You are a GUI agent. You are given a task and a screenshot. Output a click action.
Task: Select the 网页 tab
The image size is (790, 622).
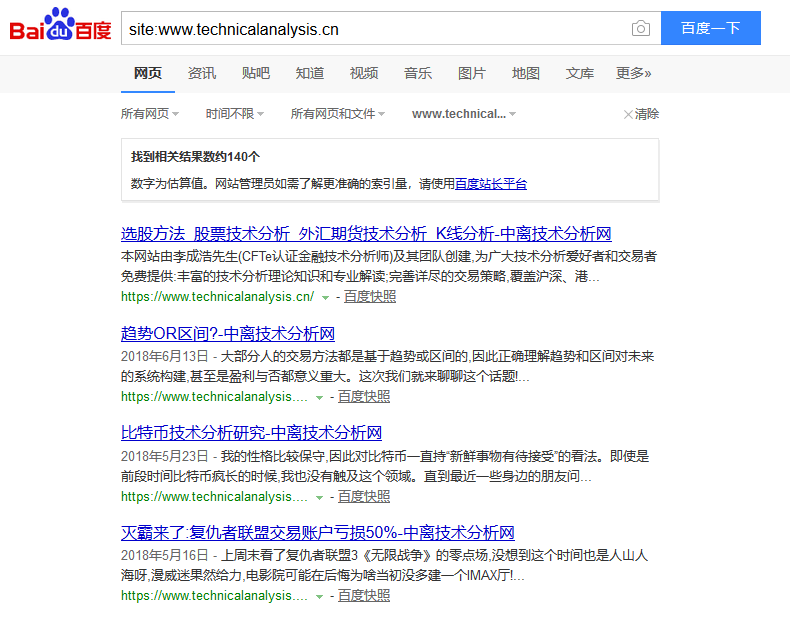click(148, 74)
